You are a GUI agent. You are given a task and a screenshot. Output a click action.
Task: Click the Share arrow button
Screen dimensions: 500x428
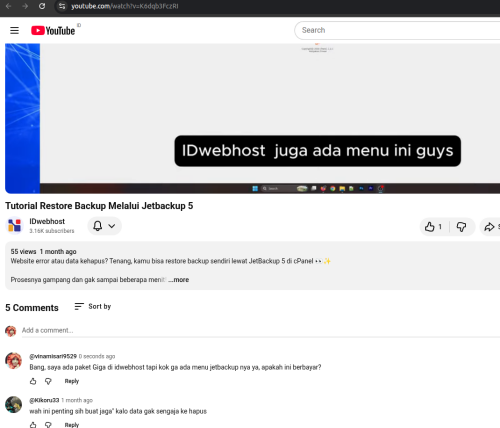pos(489,227)
